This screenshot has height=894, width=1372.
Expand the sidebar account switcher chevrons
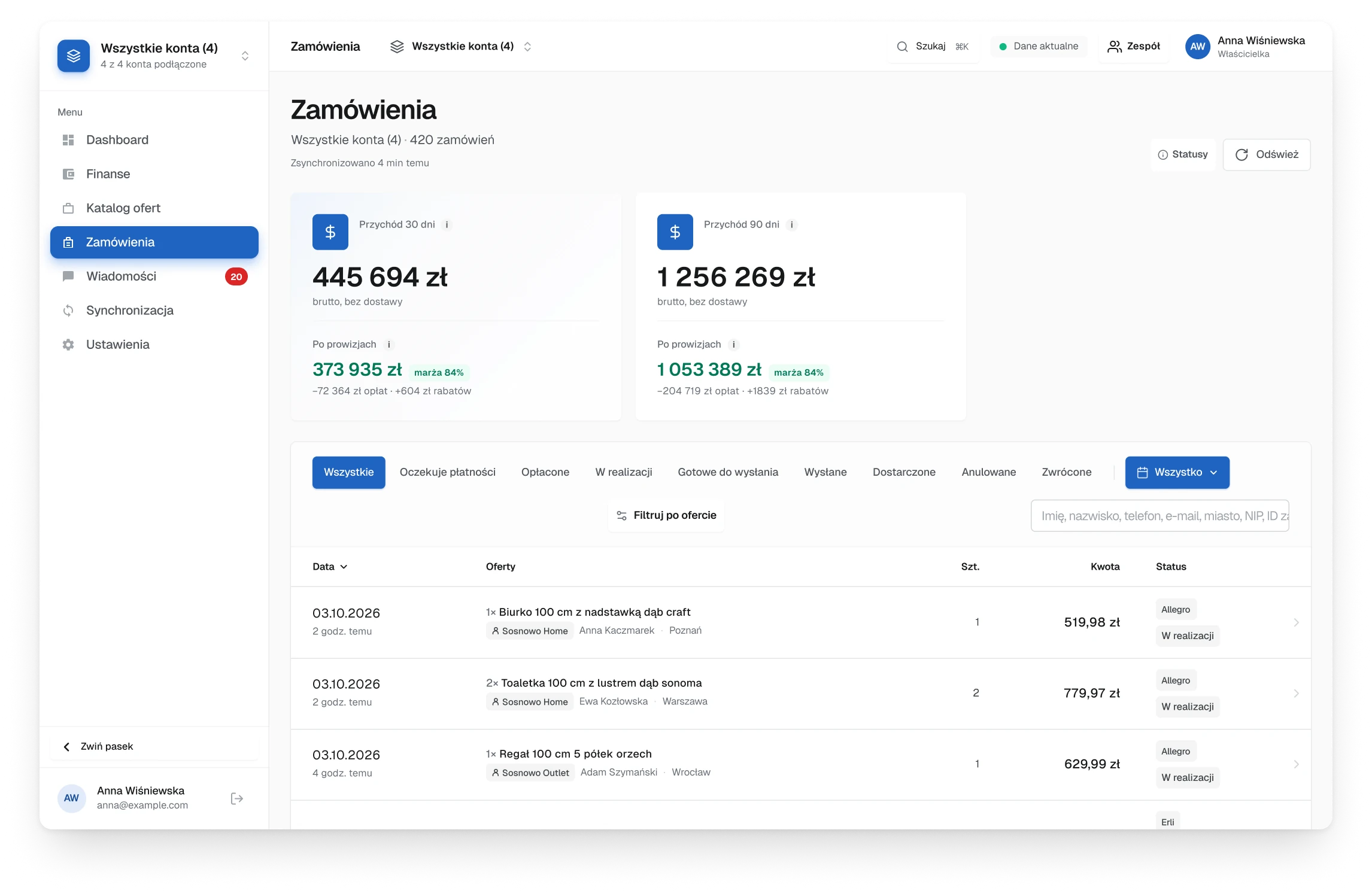coord(245,56)
